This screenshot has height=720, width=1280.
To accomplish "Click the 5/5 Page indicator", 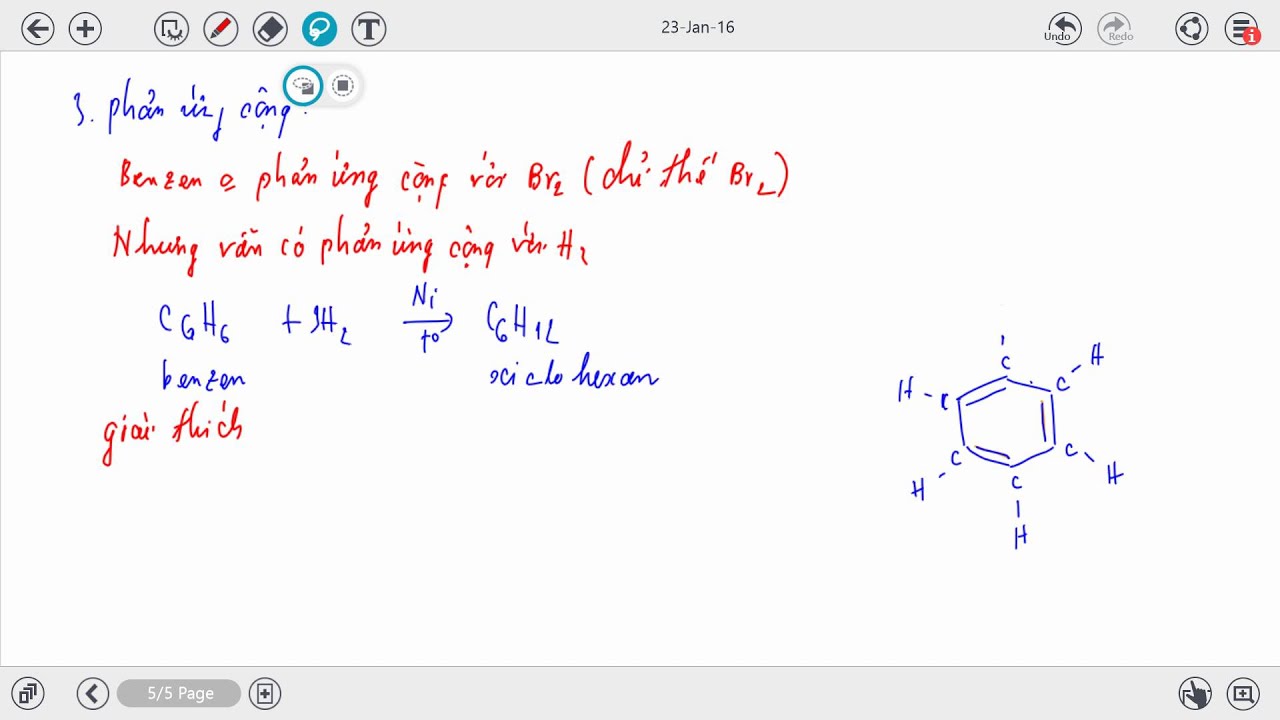I will click(x=180, y=693).
